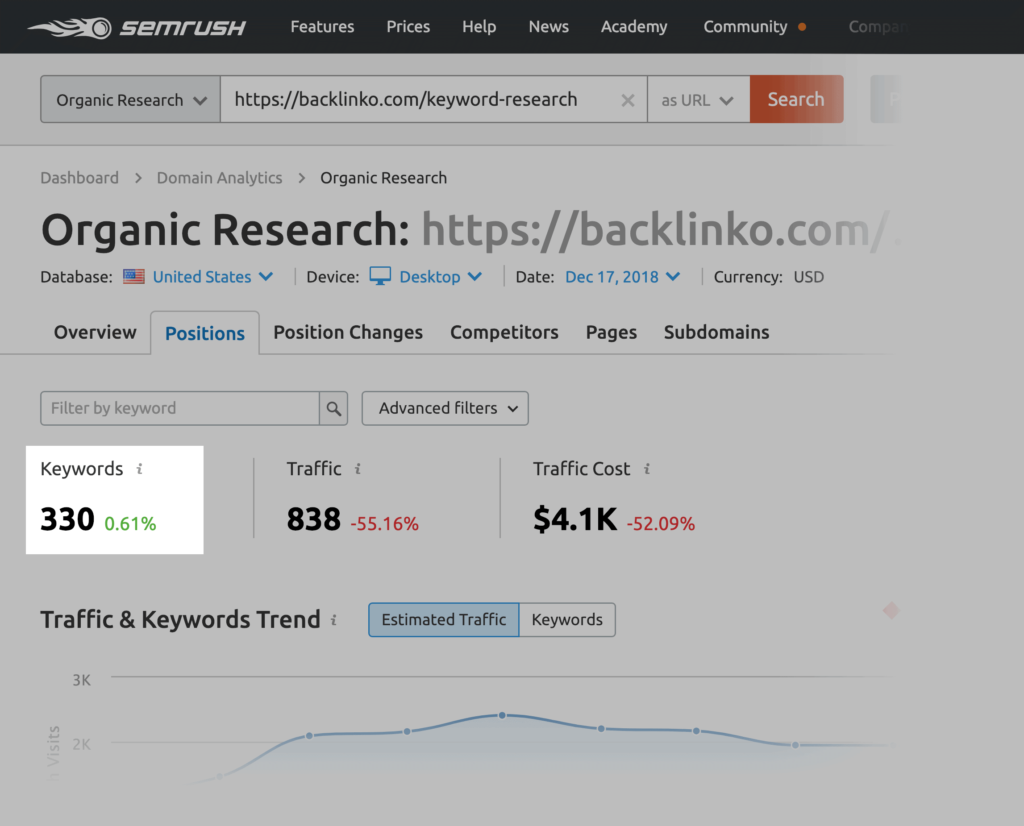Click the chart peak data point

[x=502, y=716]
